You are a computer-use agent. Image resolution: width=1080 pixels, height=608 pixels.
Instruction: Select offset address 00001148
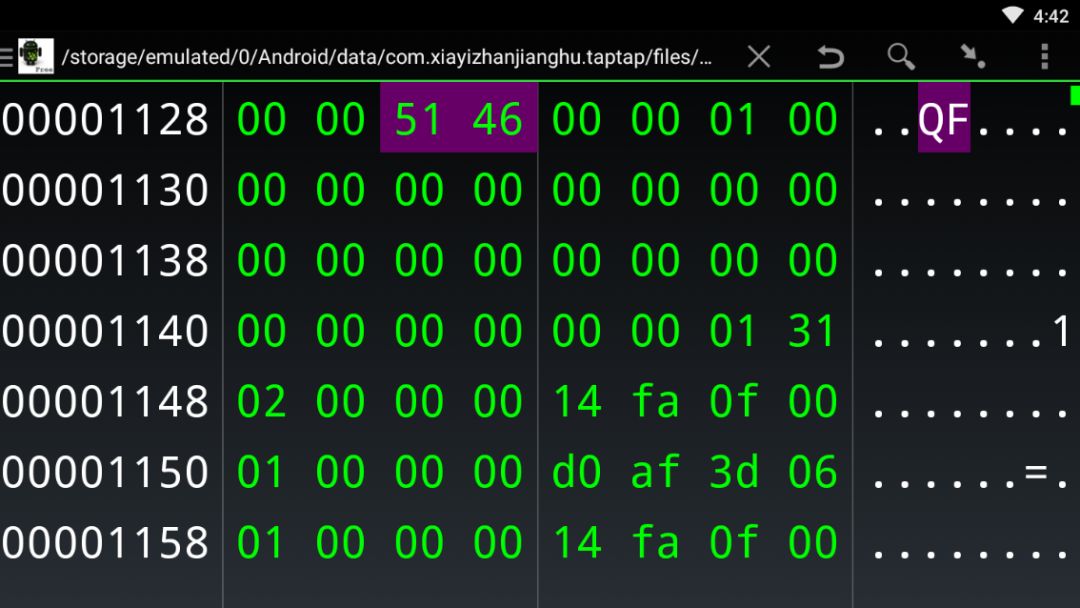coord(105,401)
